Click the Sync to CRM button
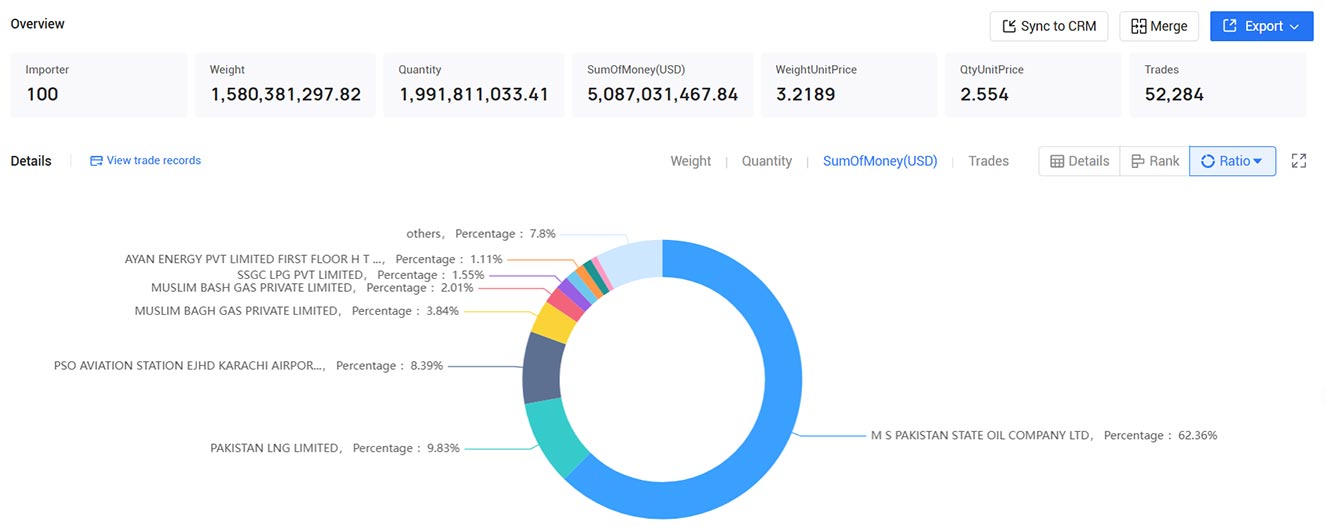1325x527 pixels. click(1049, 26)
